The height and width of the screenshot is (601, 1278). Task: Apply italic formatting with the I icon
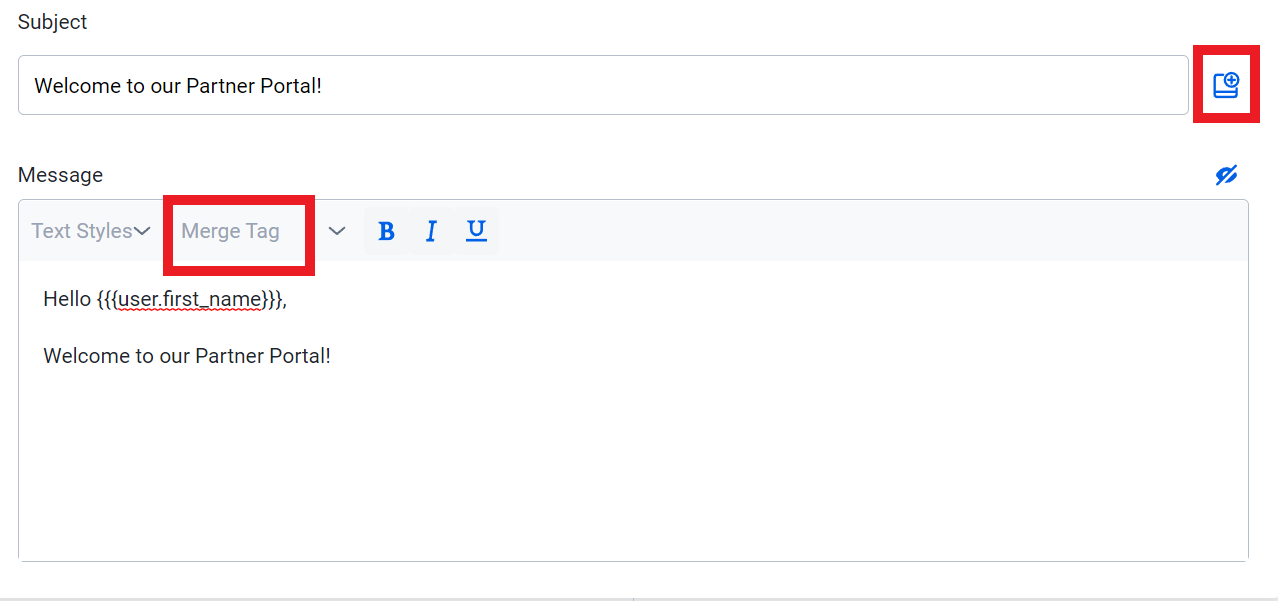tap(431, 231)
